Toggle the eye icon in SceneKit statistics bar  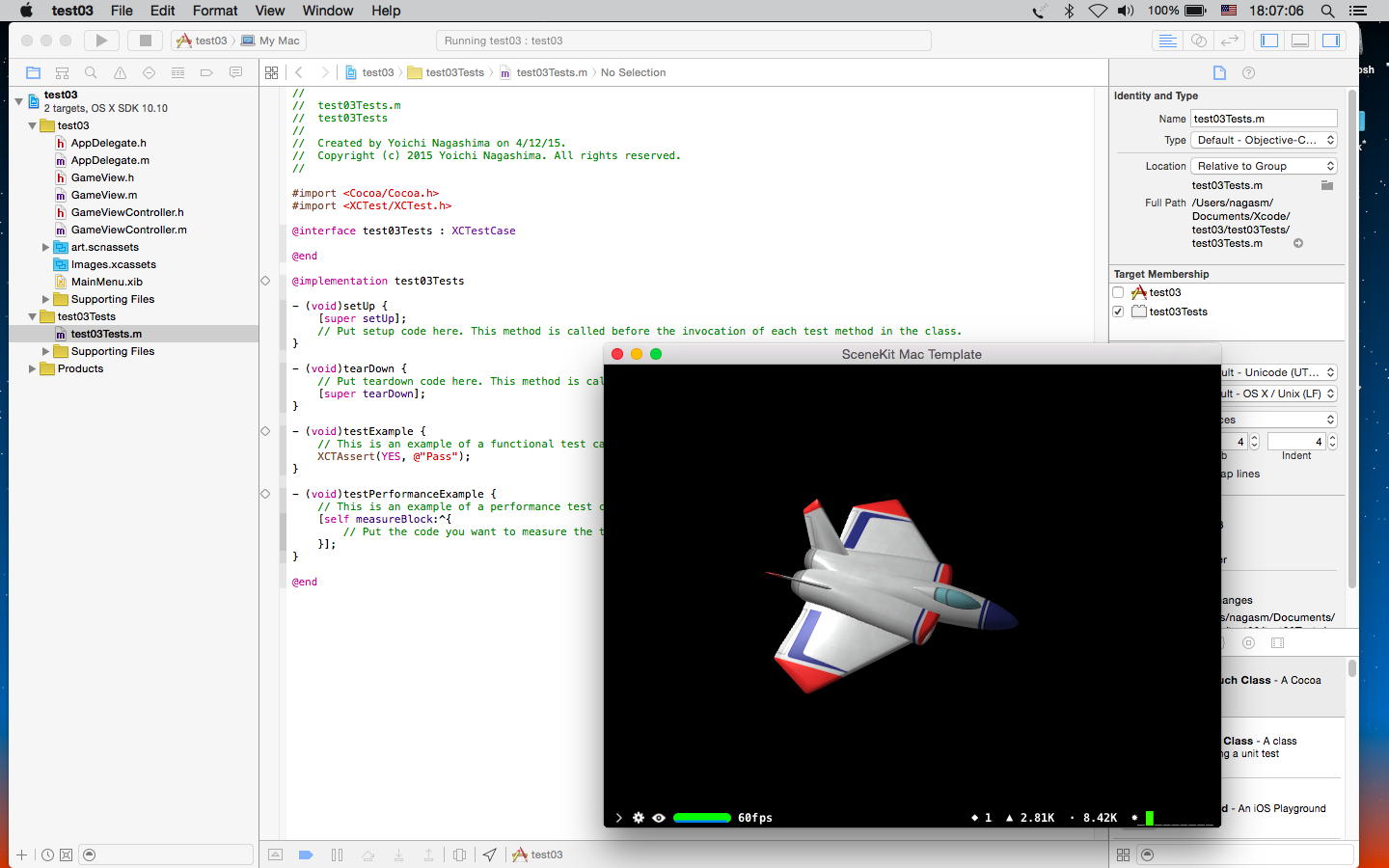click(659, 818)
